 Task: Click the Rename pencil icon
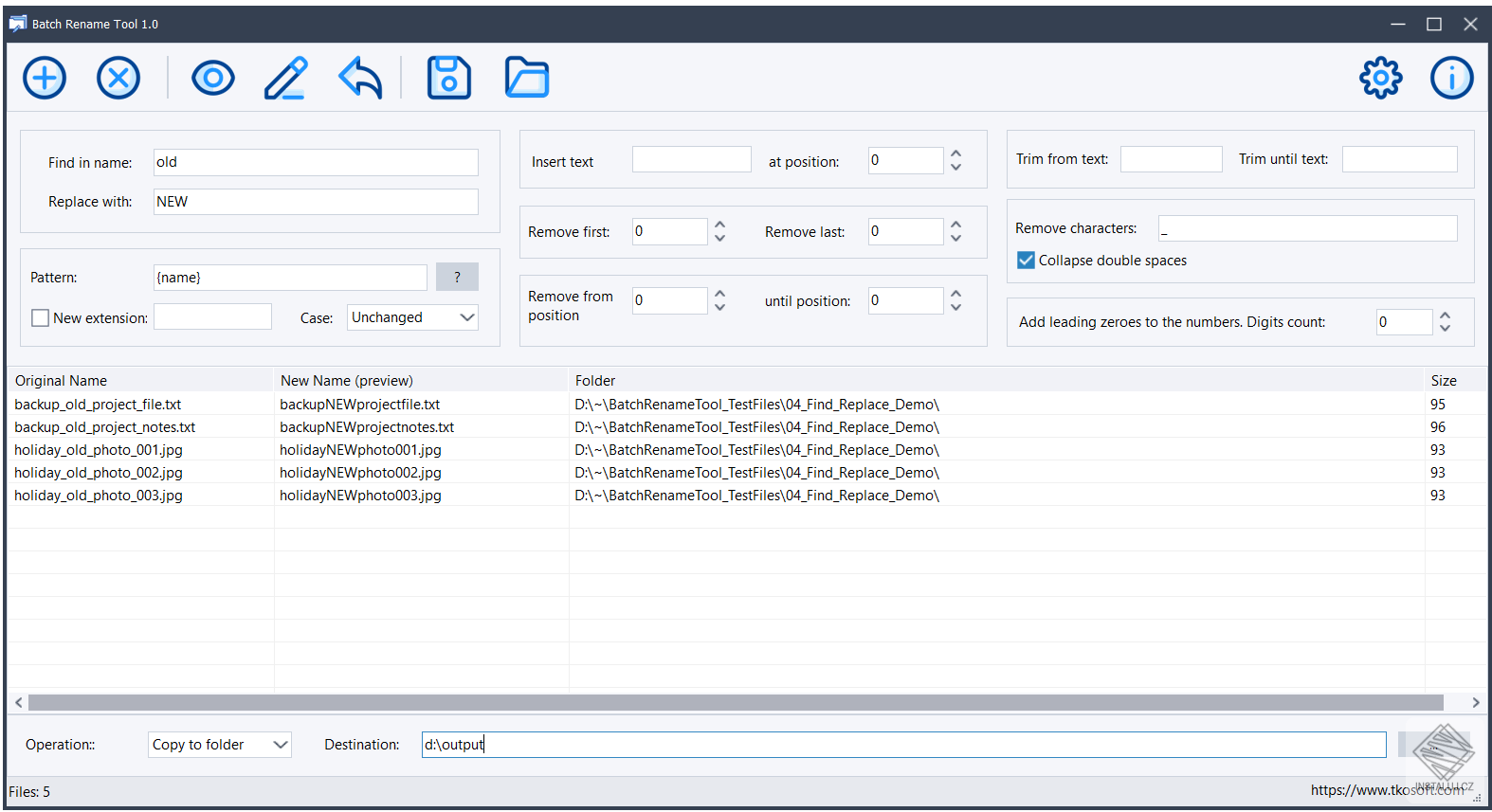pos(286,78)
